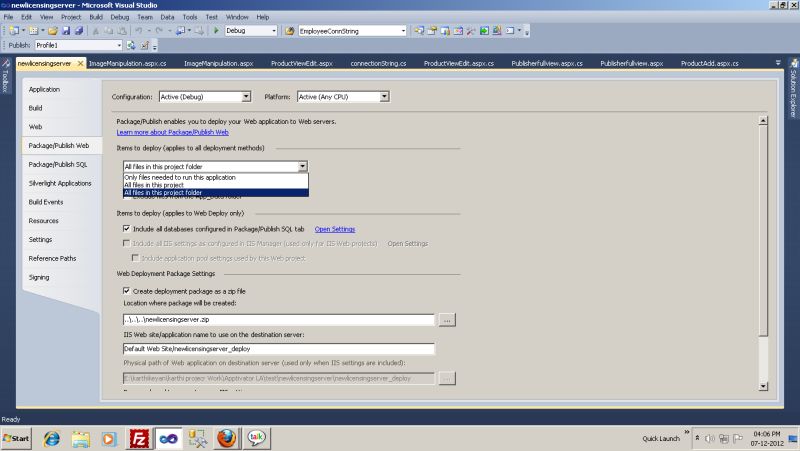Click the Visual Studio taskbar icon
The height and width of the screenshot is (451, 800).
[168, 438]
